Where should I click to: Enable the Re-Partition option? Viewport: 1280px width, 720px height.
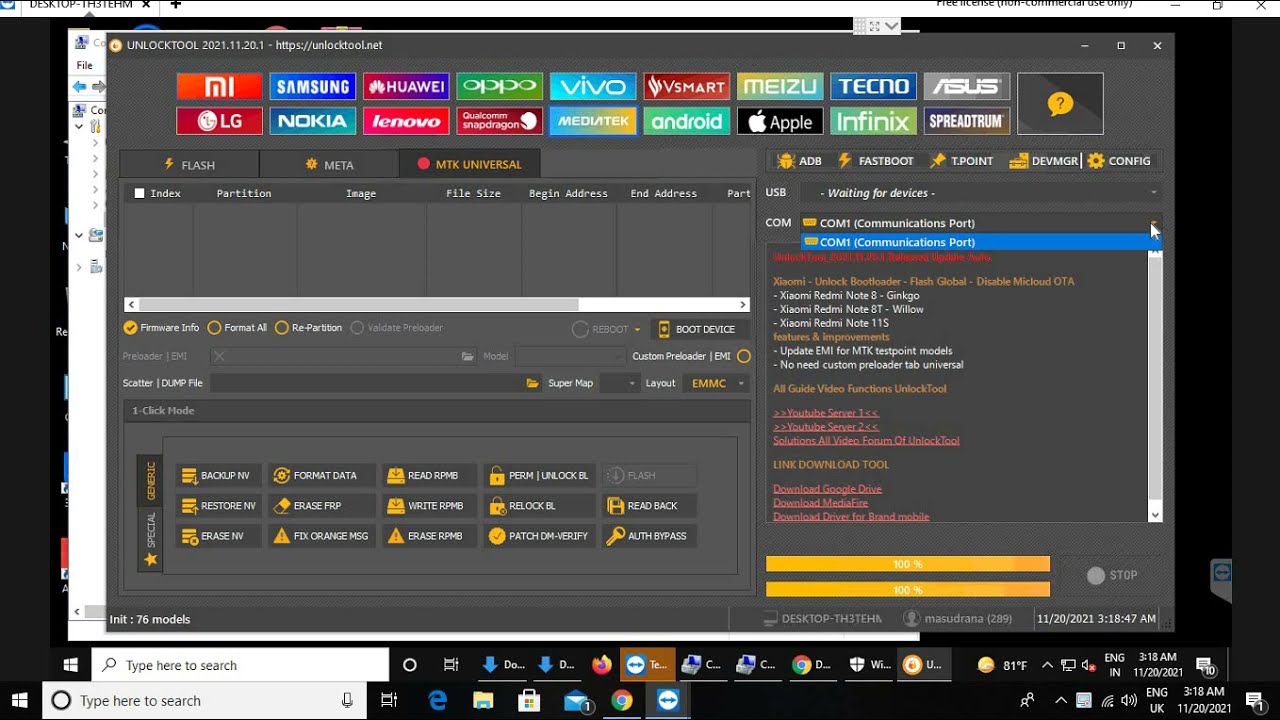[x=309, y=328]
